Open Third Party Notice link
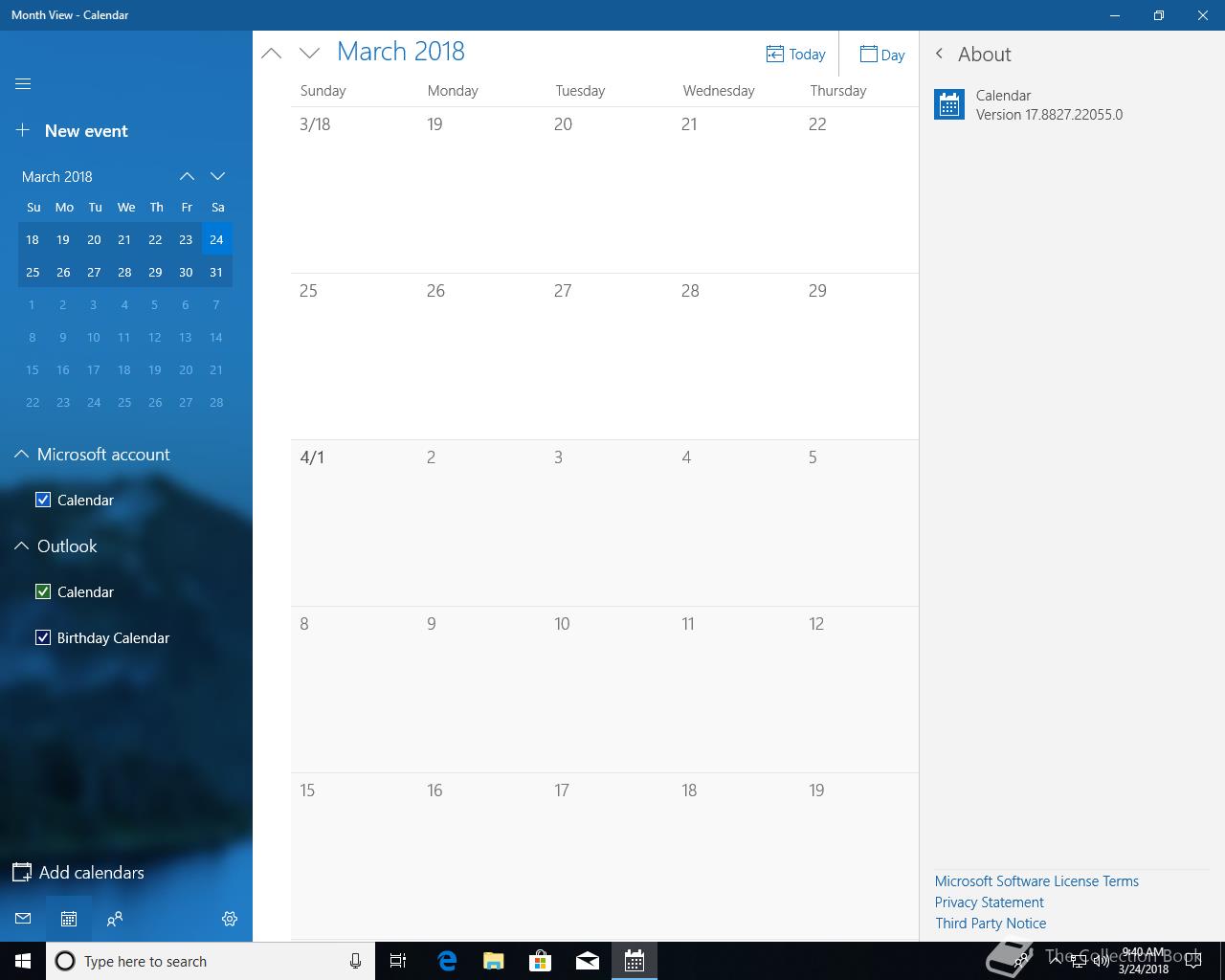 click(x=991, y=924)
